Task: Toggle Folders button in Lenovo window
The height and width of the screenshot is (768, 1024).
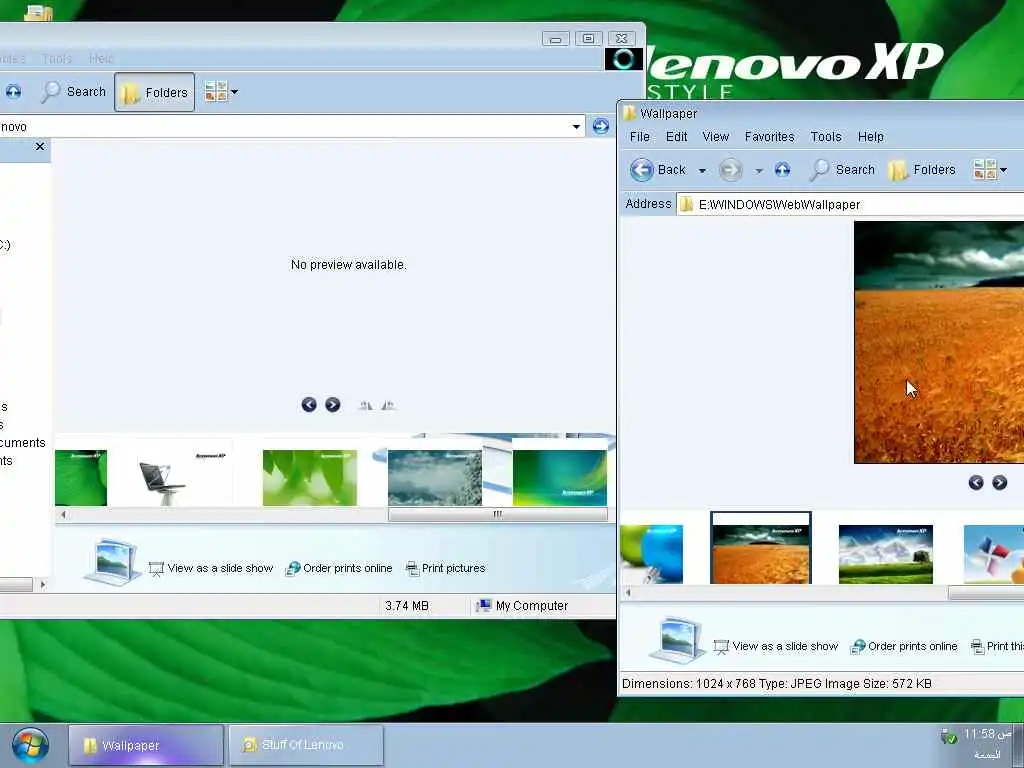Action: [155, 92]
